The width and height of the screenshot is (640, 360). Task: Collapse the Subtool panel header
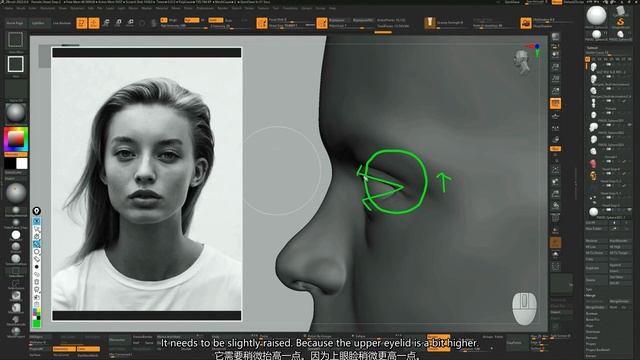[593, 48]
